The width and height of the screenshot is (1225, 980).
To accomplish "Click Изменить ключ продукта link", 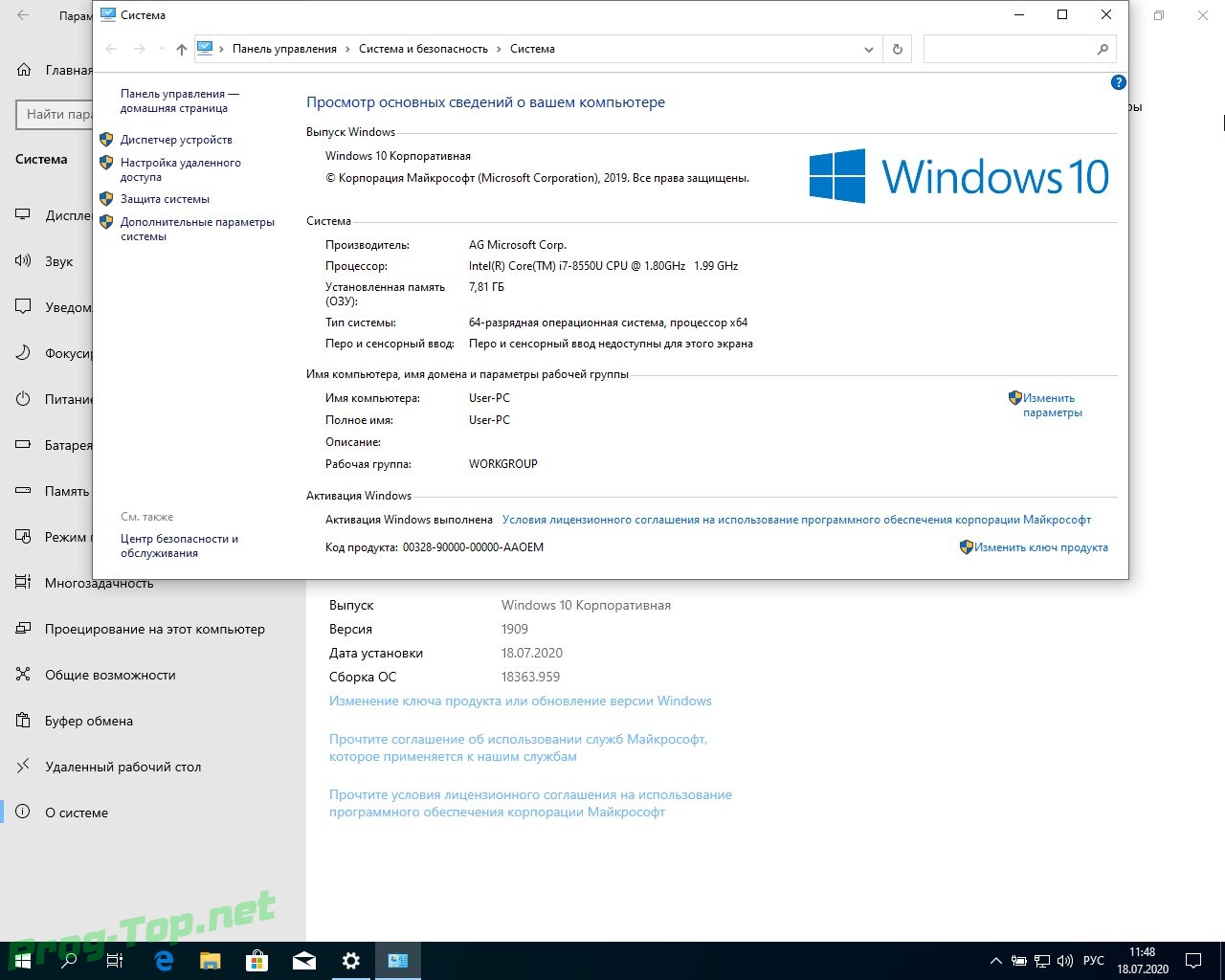I will pyautogui.click(x=1040, y=547).
